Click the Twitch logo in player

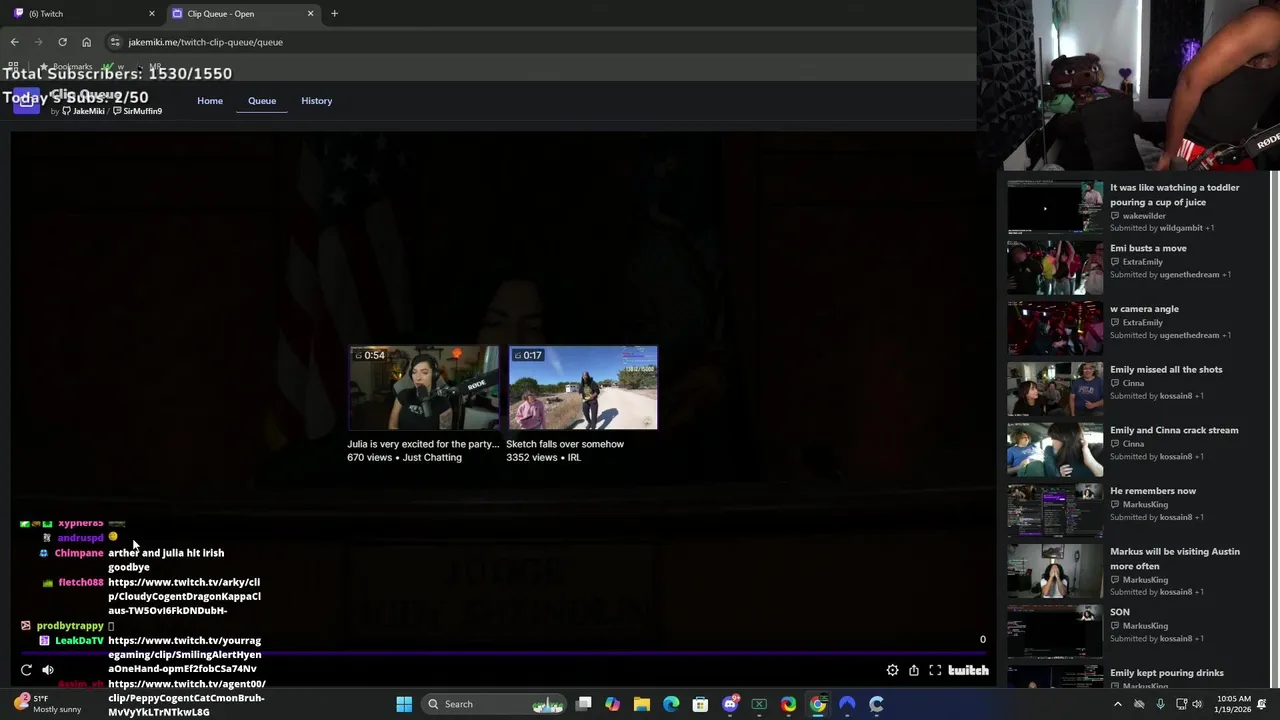968,670
